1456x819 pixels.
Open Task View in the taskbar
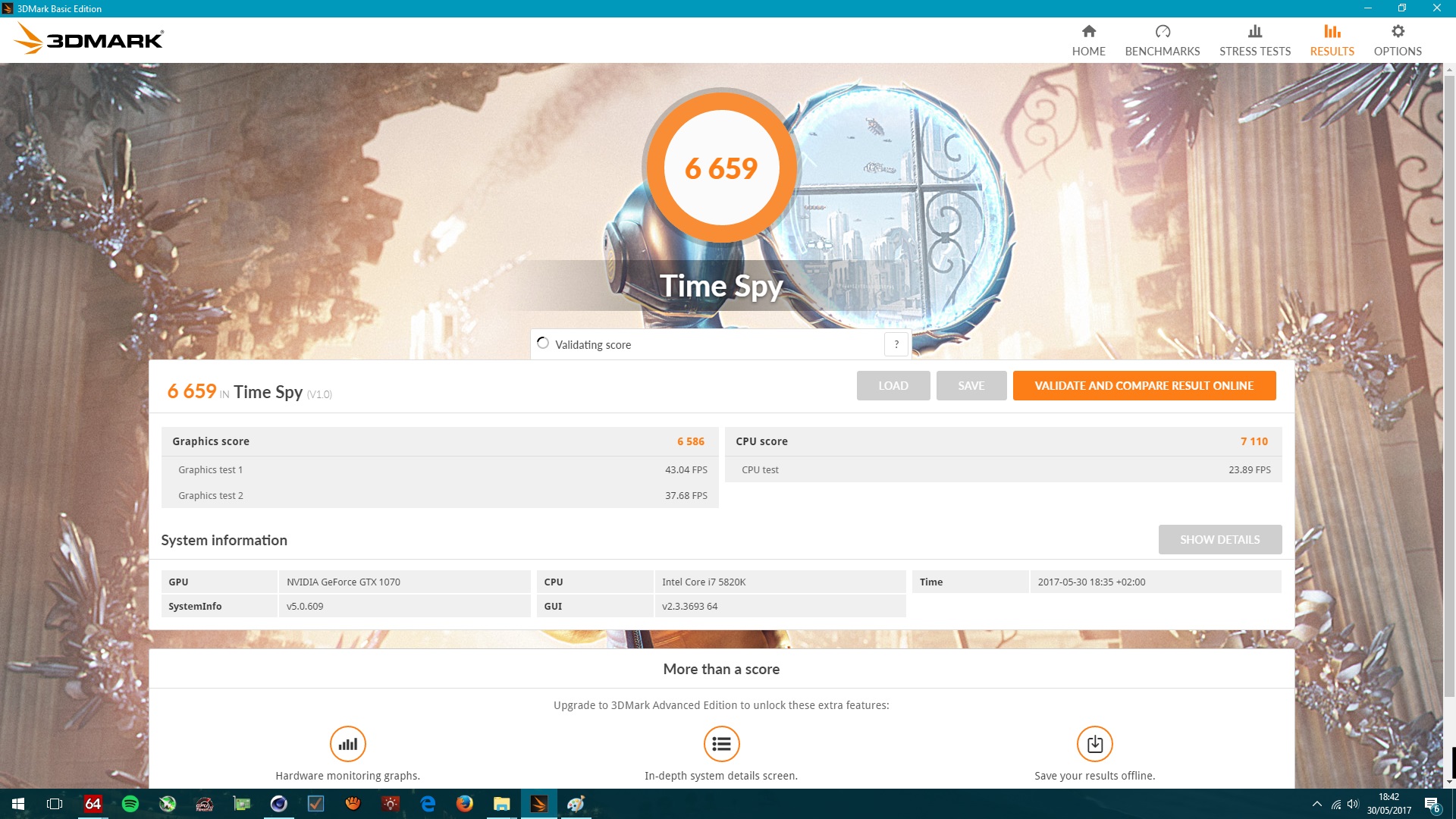pos(55,804)
